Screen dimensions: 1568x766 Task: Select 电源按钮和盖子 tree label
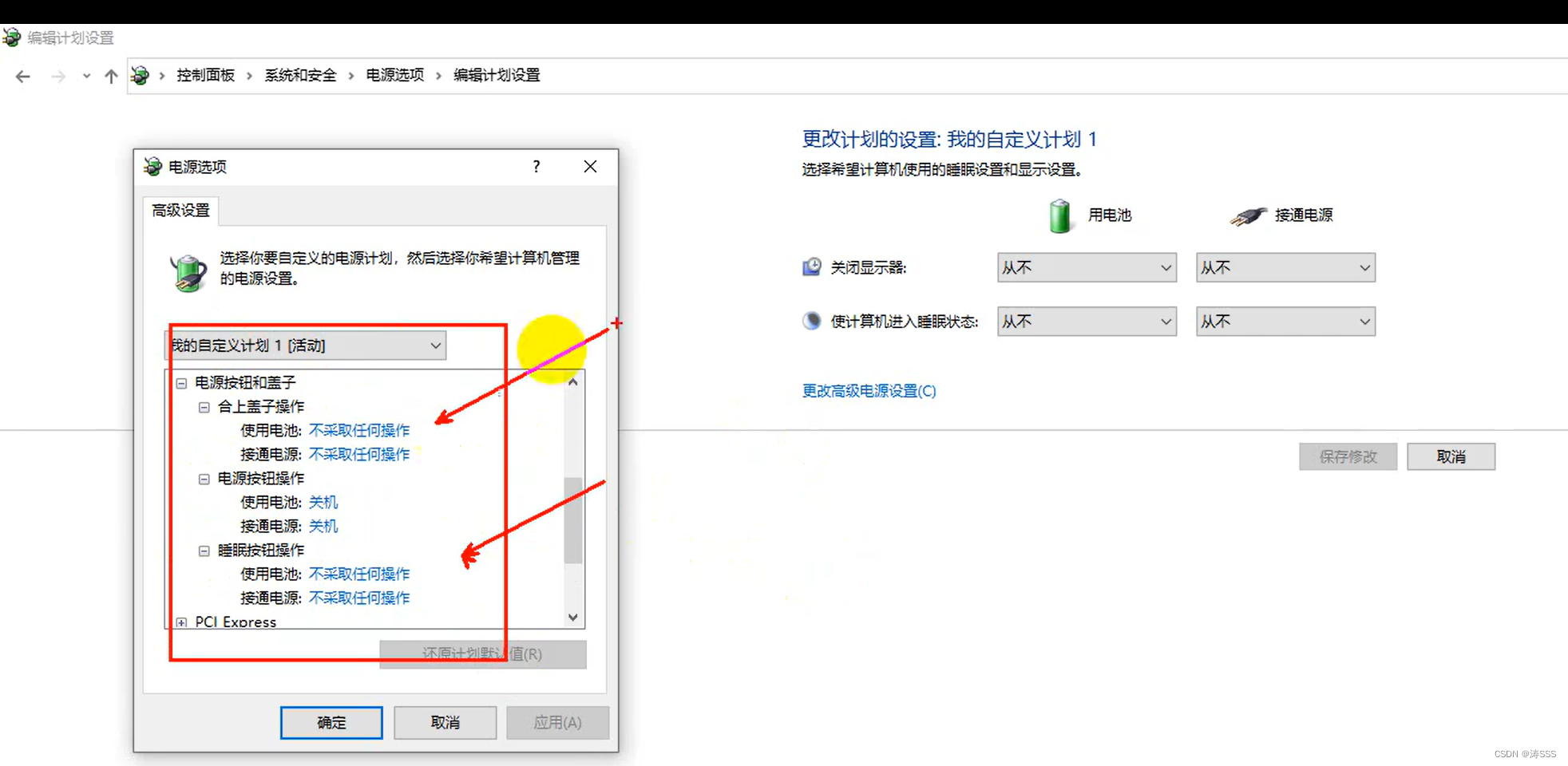245,383
